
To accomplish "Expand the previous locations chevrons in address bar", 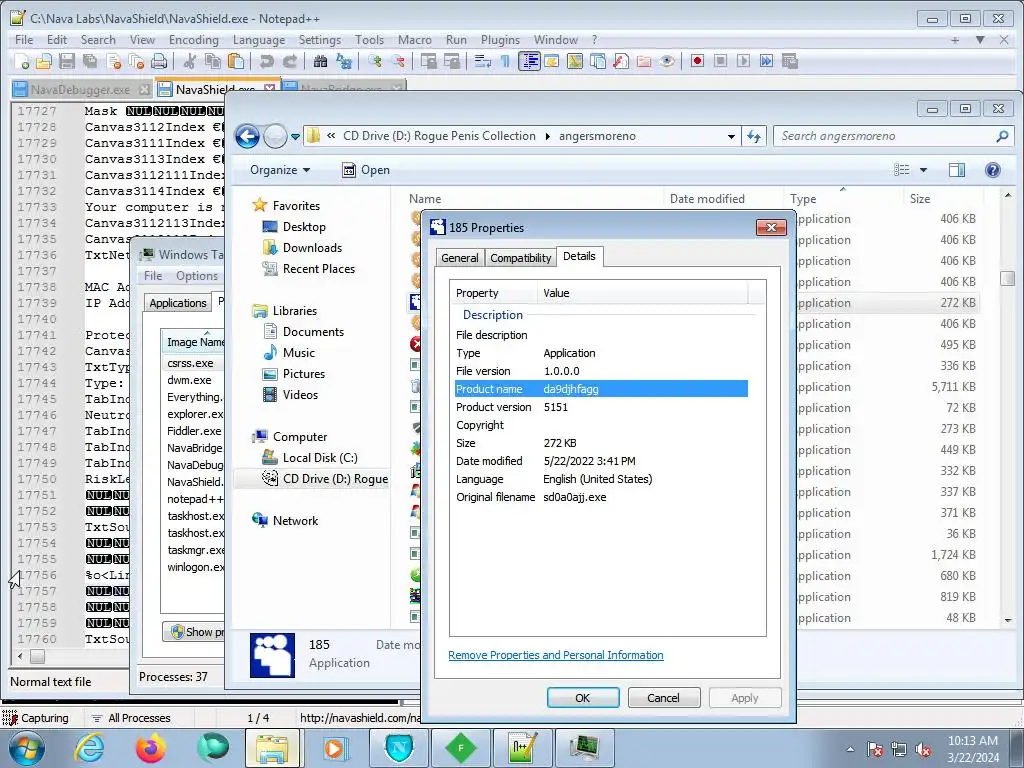I will point(331,136).
